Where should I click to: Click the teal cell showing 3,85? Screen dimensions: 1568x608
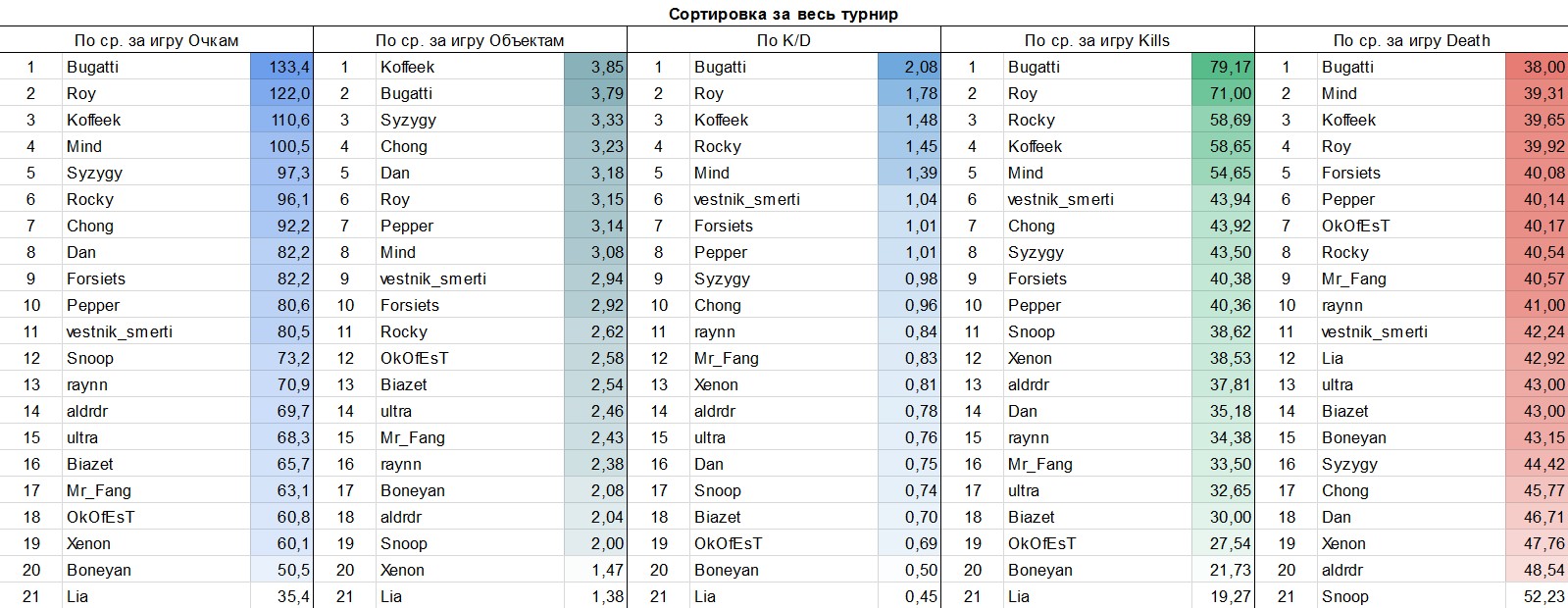tap(595, 67)
